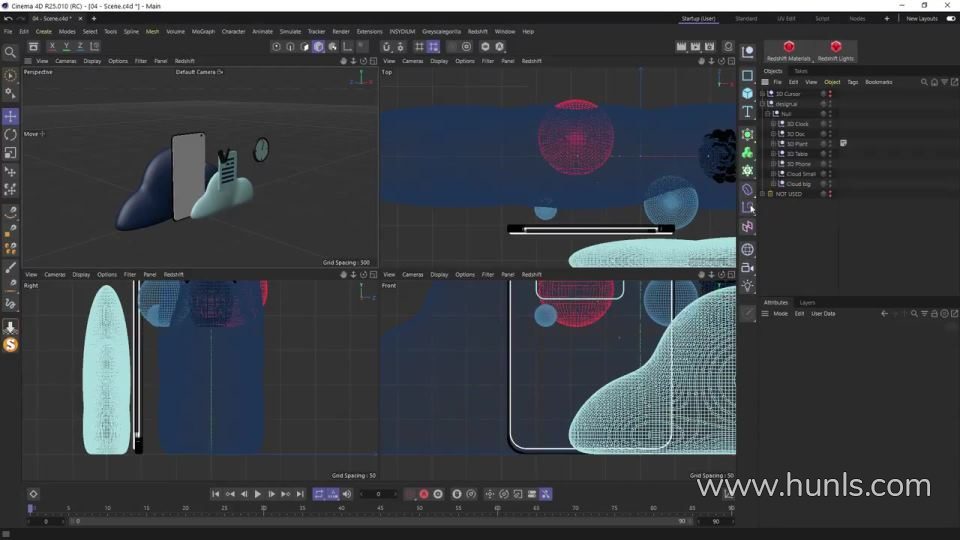The width and height of the screenshot is (960, 540).
Task: Open Cameras menu in Perspective viewport
Action: pyautogui.click(x=65, y=61)
